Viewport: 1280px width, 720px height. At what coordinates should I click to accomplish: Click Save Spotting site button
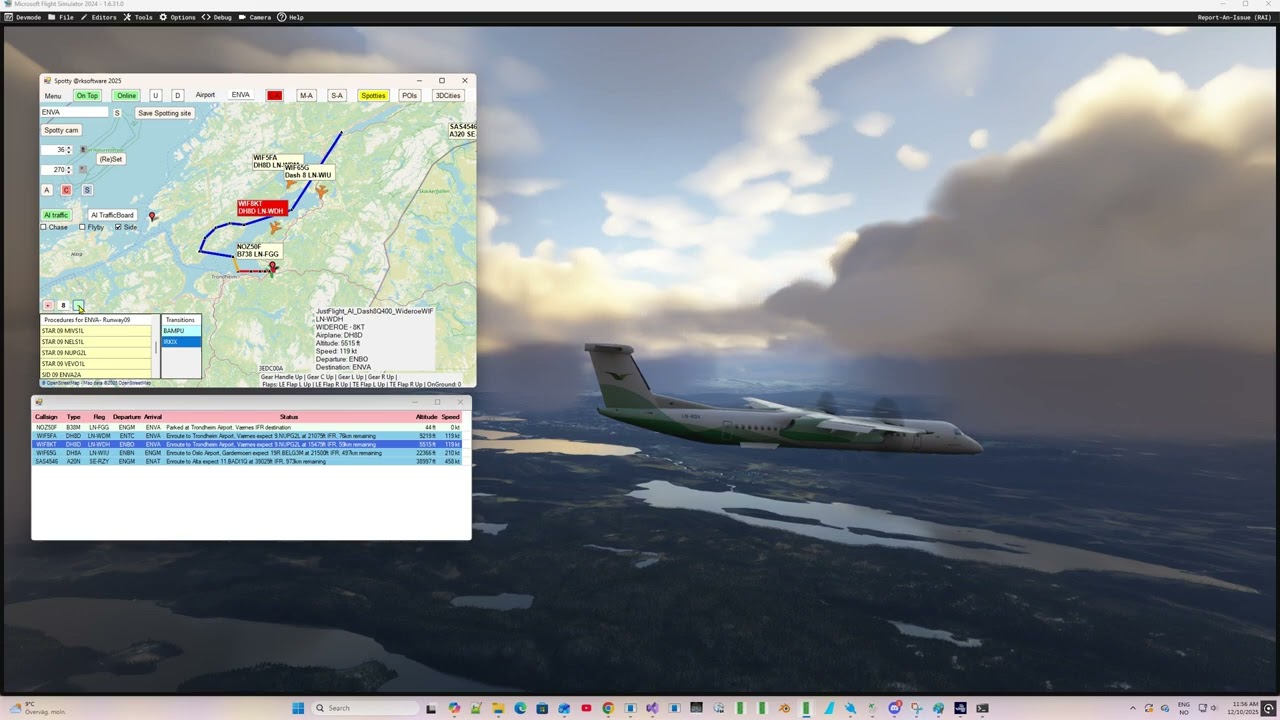pos(165,113)
